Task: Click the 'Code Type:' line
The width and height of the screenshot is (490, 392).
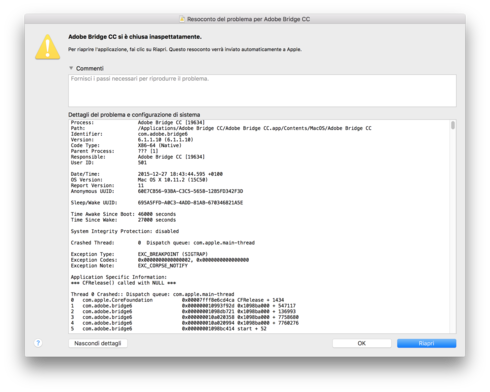Action: (x=126, y=145)
